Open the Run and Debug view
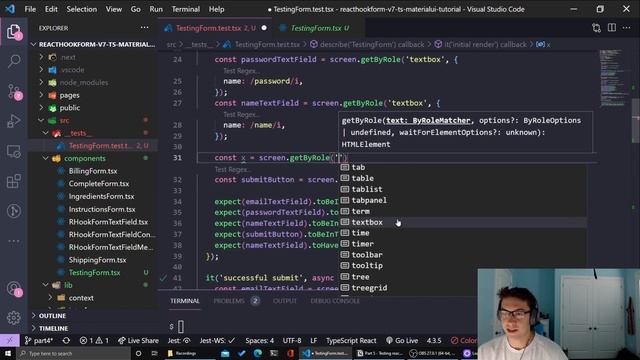The image size is (640, 360). click(14, 121)
